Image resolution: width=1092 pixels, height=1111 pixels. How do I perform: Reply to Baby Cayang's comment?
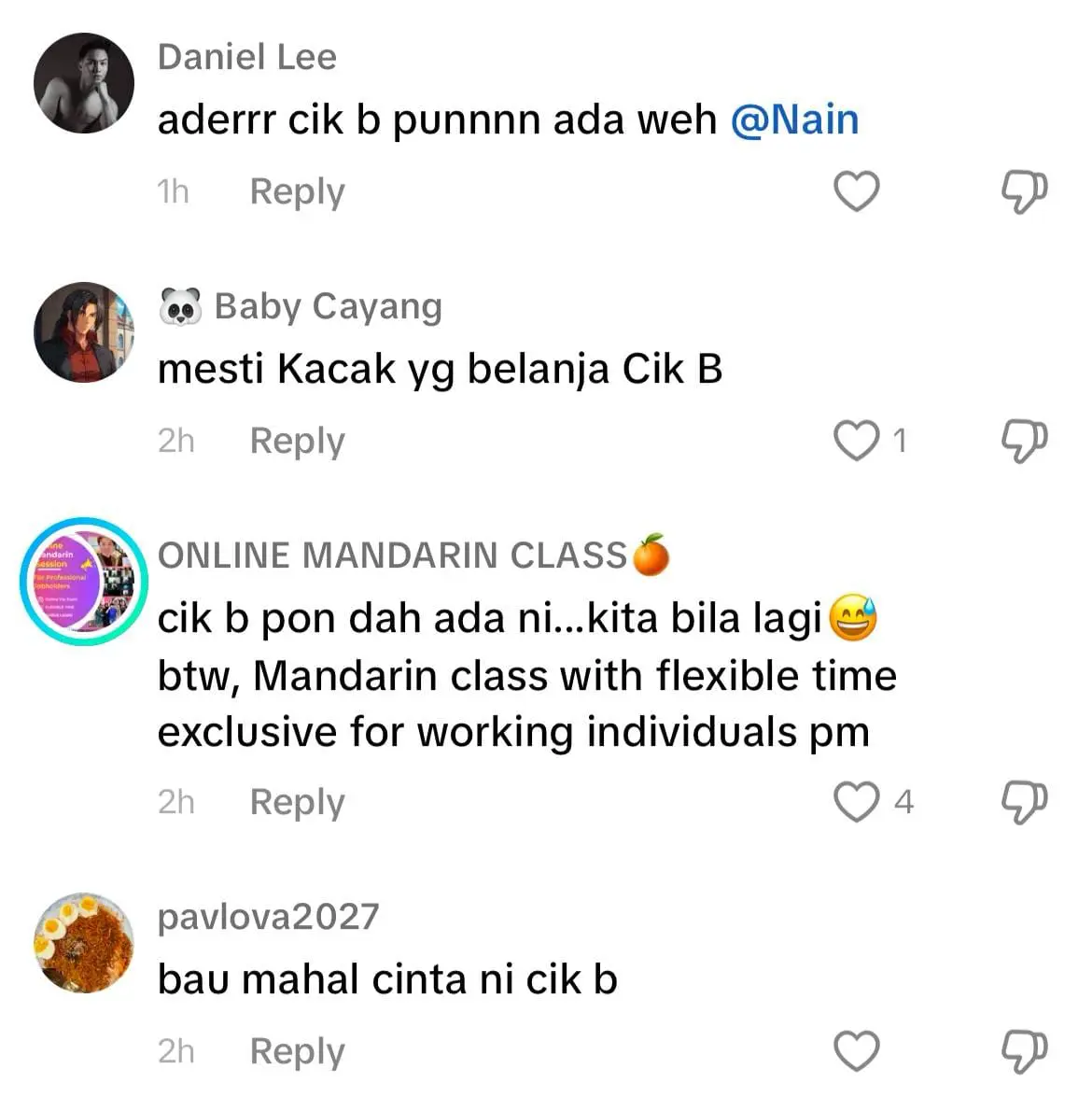click(x=298, y=443)
